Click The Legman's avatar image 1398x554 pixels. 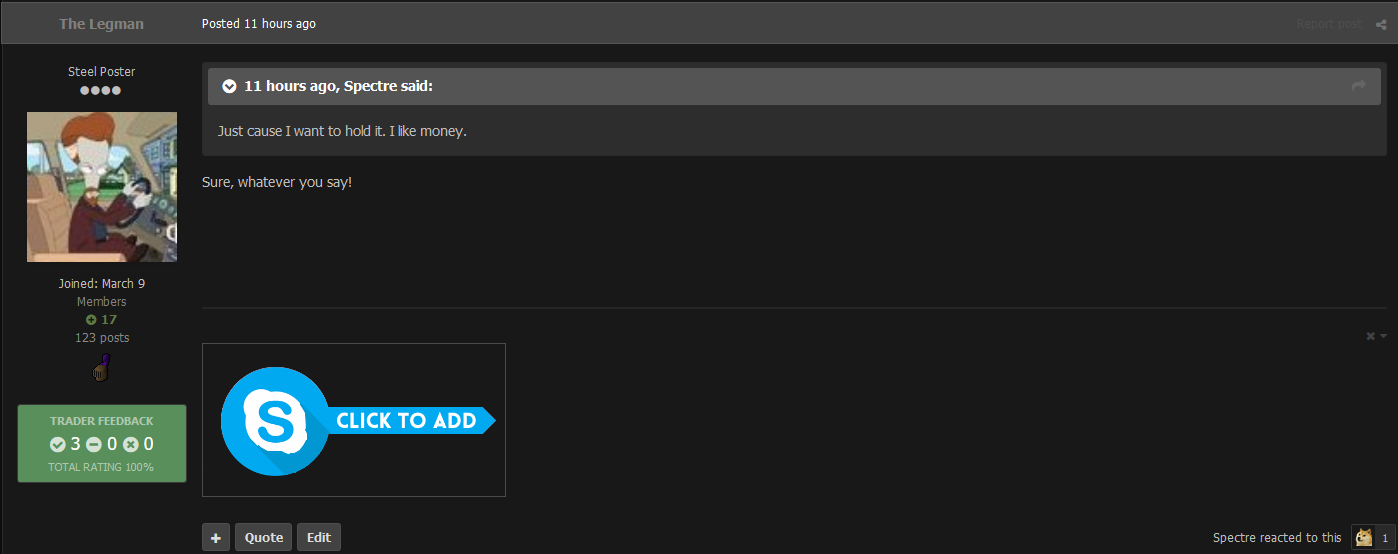point(102,187)
